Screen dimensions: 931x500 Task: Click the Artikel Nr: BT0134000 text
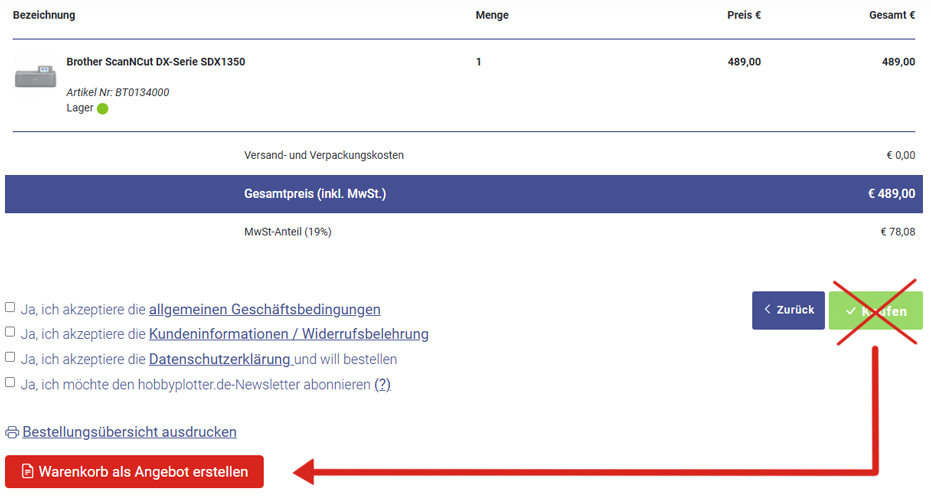click(118, 92)
